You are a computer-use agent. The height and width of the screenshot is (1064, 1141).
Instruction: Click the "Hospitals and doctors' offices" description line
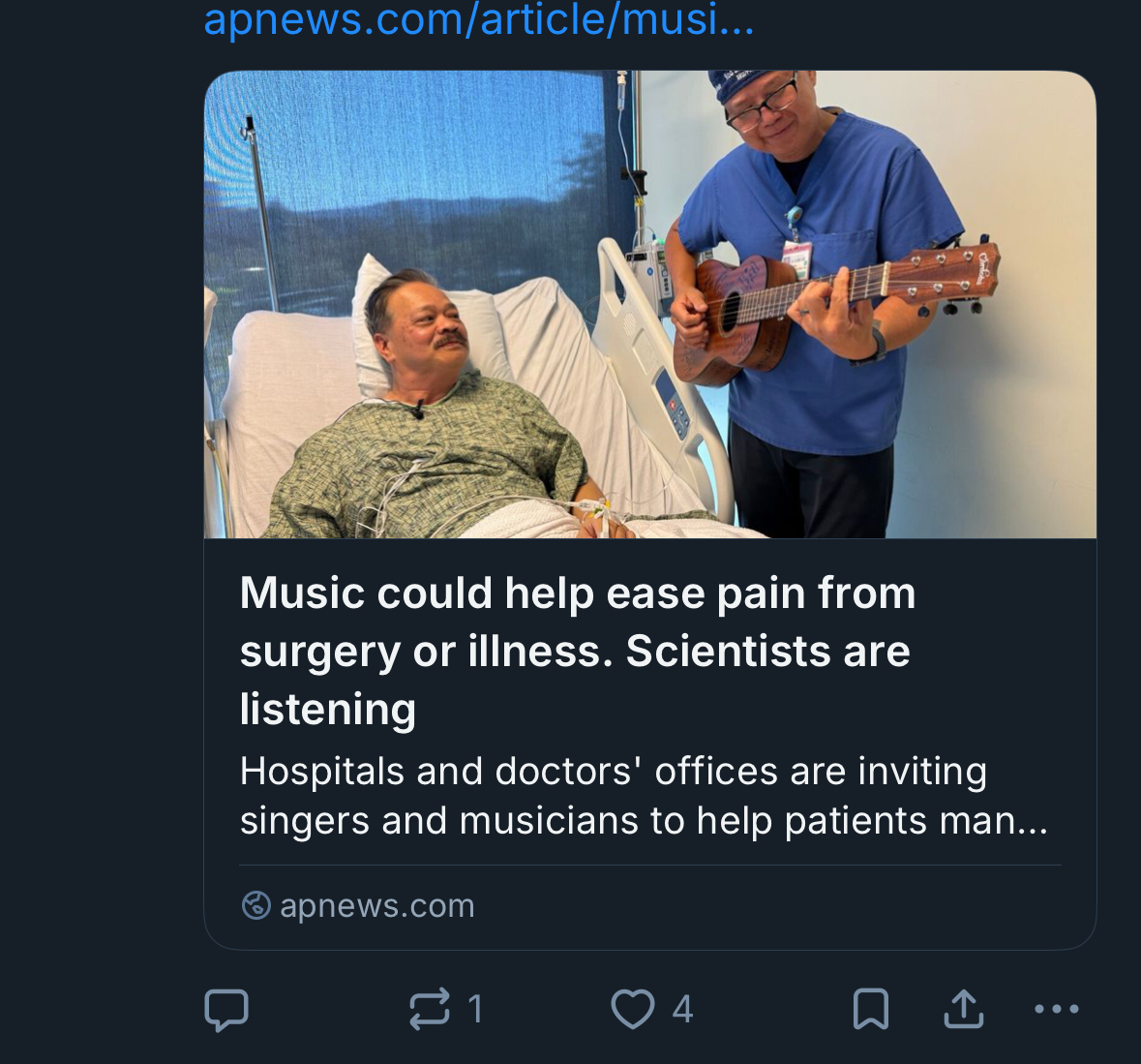(613, 772)
